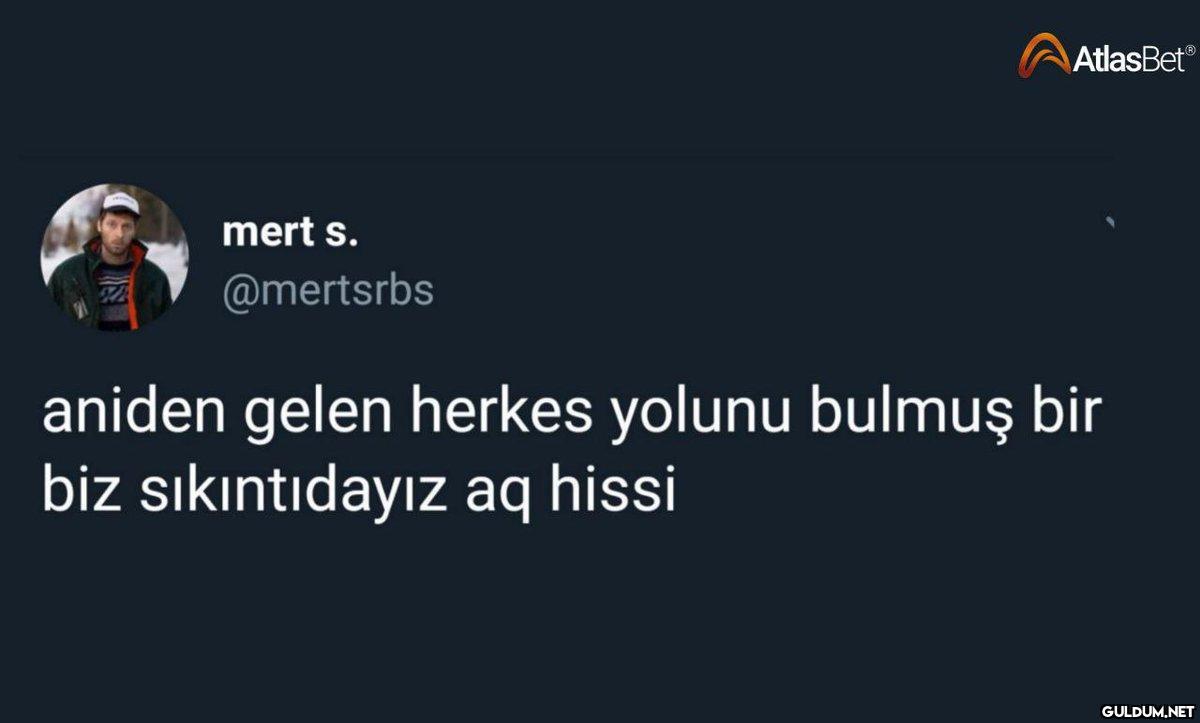Image resolution: width=1200 pixels, height=723 pixels.
Task: Open mert s. profile avatar photo
Action: point(115,257)
